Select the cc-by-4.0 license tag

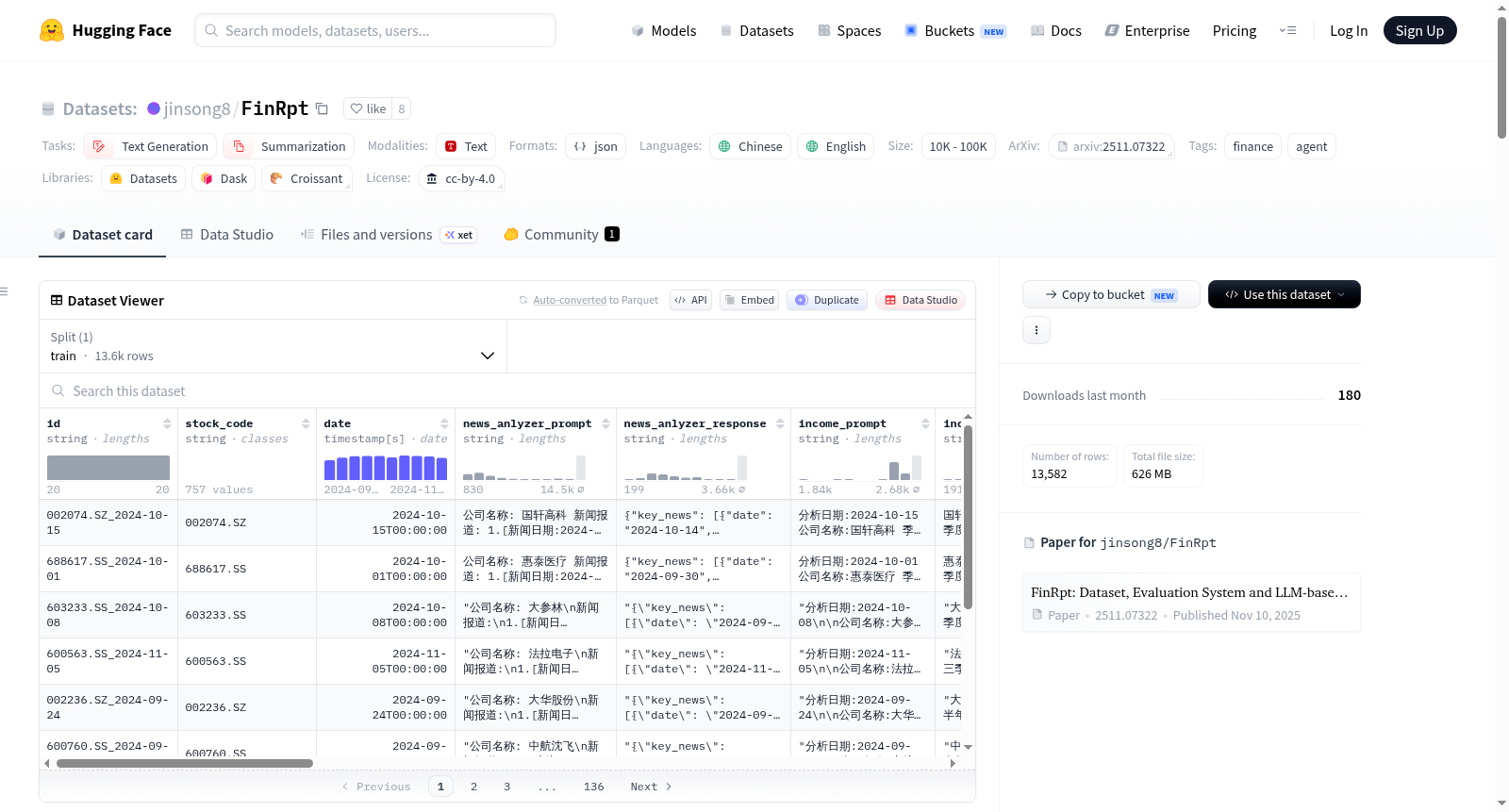pyautogui.click(x=461, y=178)
